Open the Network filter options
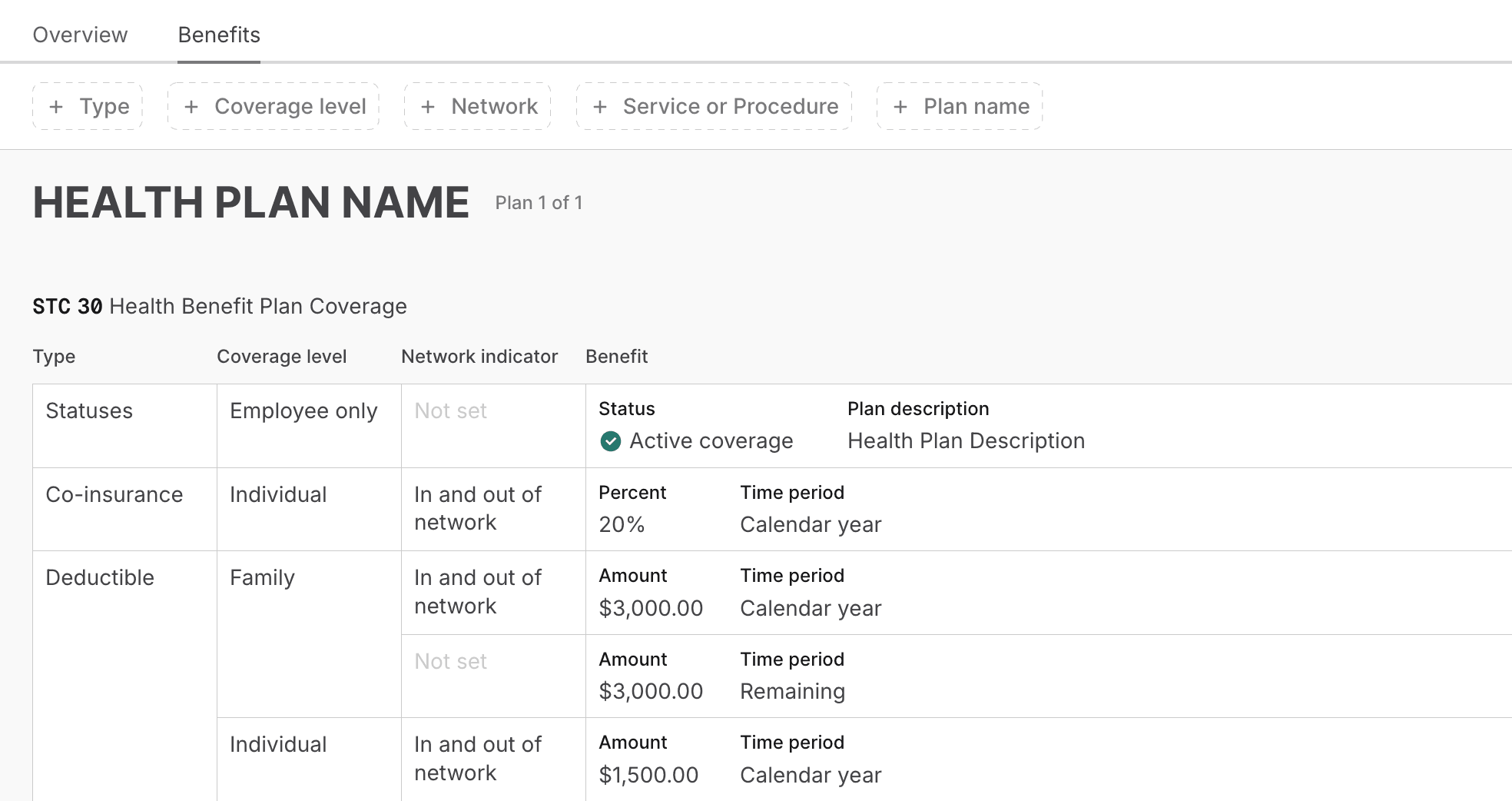This screenshot has width=1512, height=801. (x=477, y=106)
